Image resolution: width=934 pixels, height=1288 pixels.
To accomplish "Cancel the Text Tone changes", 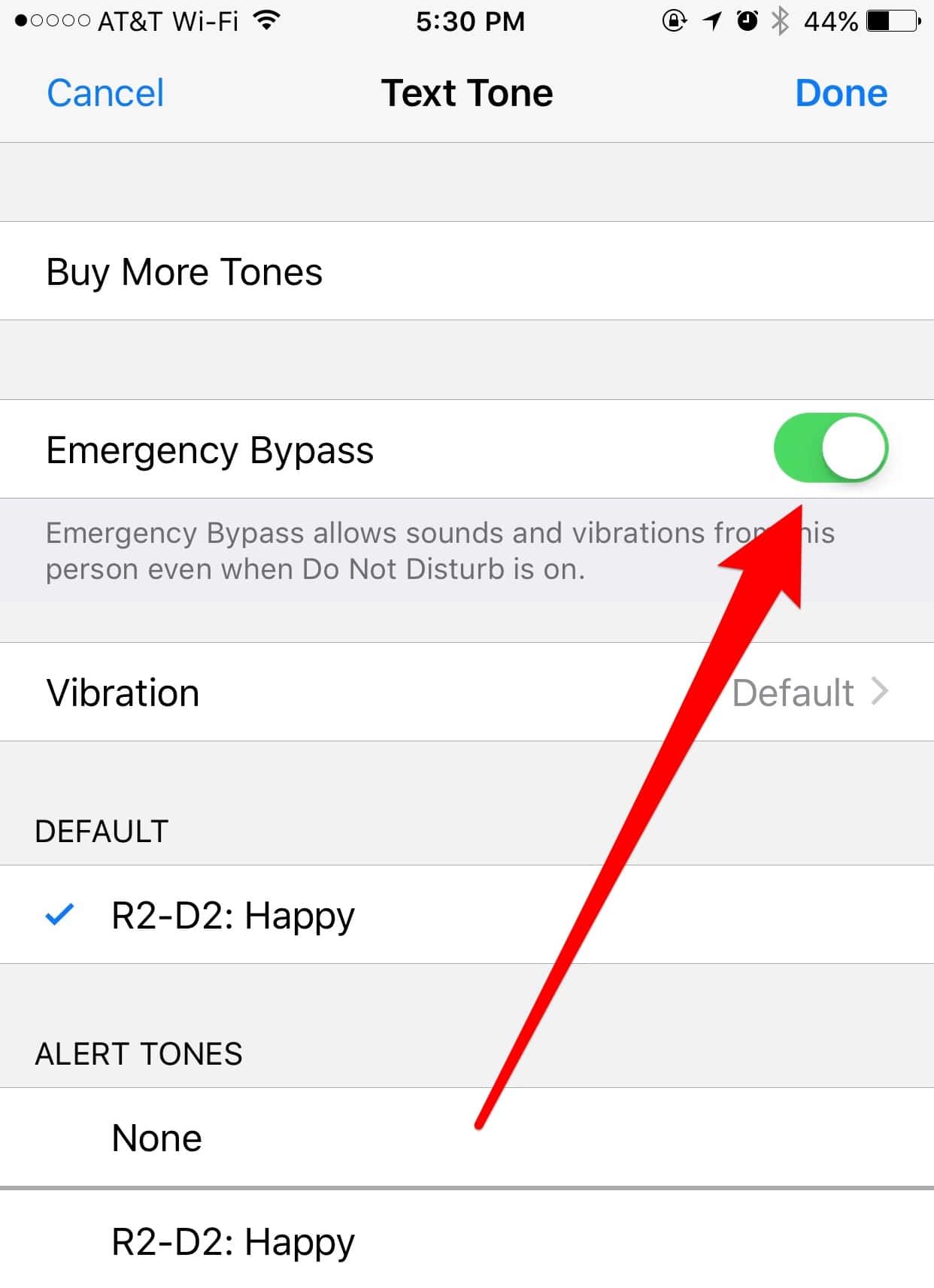I will tap(105, 93).
